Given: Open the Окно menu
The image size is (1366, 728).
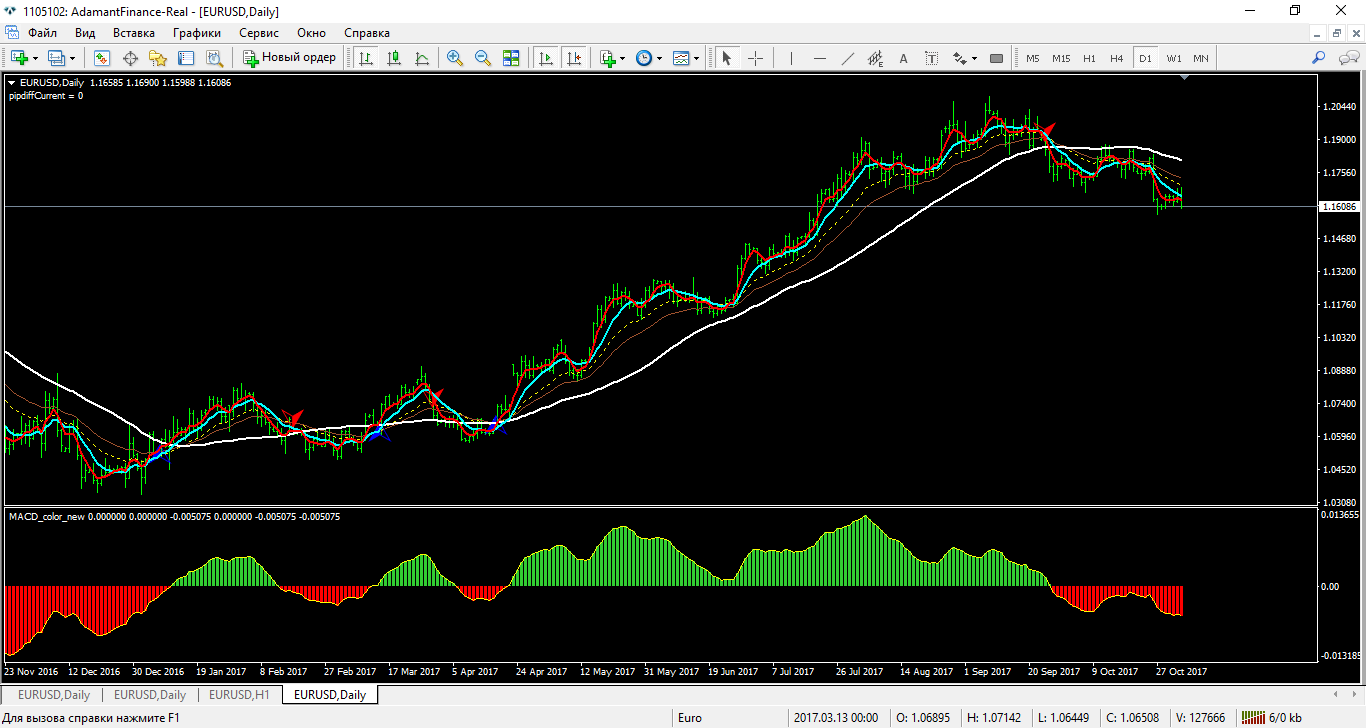Looking at the screenshot, I should point(311,32).
